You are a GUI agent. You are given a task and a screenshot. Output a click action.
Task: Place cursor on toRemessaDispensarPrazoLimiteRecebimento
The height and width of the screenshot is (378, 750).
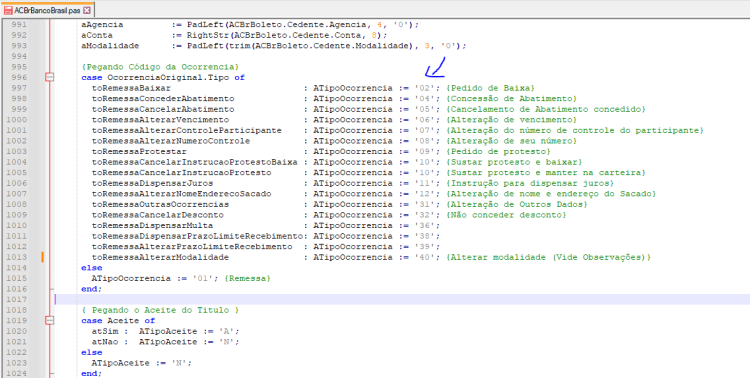[198, 236]
